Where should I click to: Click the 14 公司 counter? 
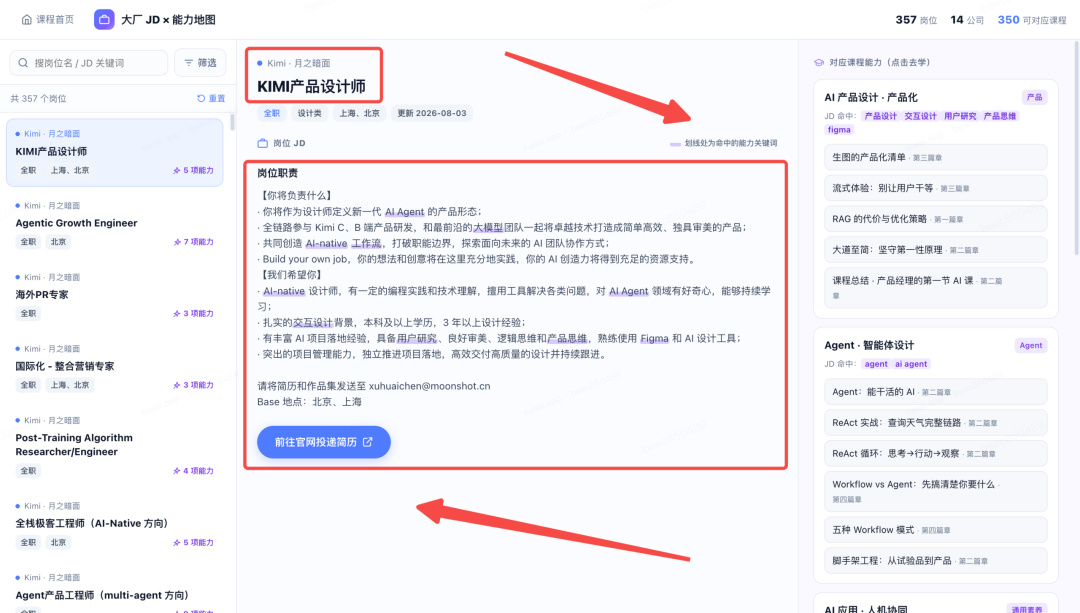pyautogui.click(x=967, y=20)
